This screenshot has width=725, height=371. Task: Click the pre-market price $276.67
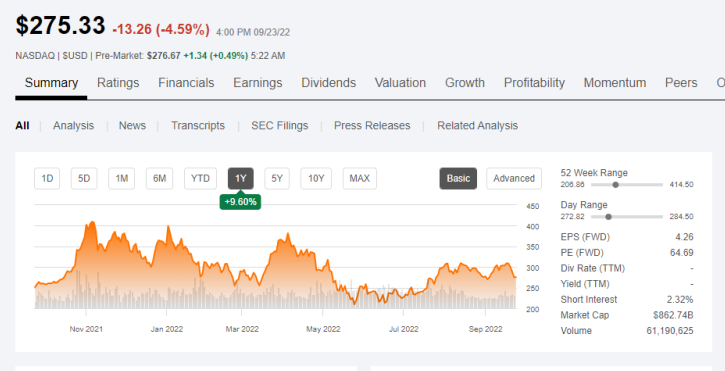pyautogui.click(x=164, y=56)
